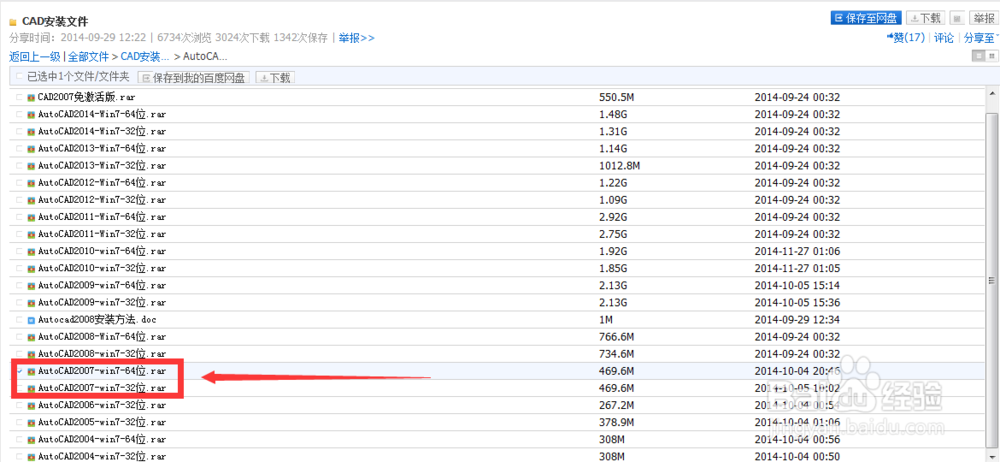Click the archive icon of AutoCAD2014-Win7-32位.rar
1000x462 pixels.
click(x=31, y=132)
